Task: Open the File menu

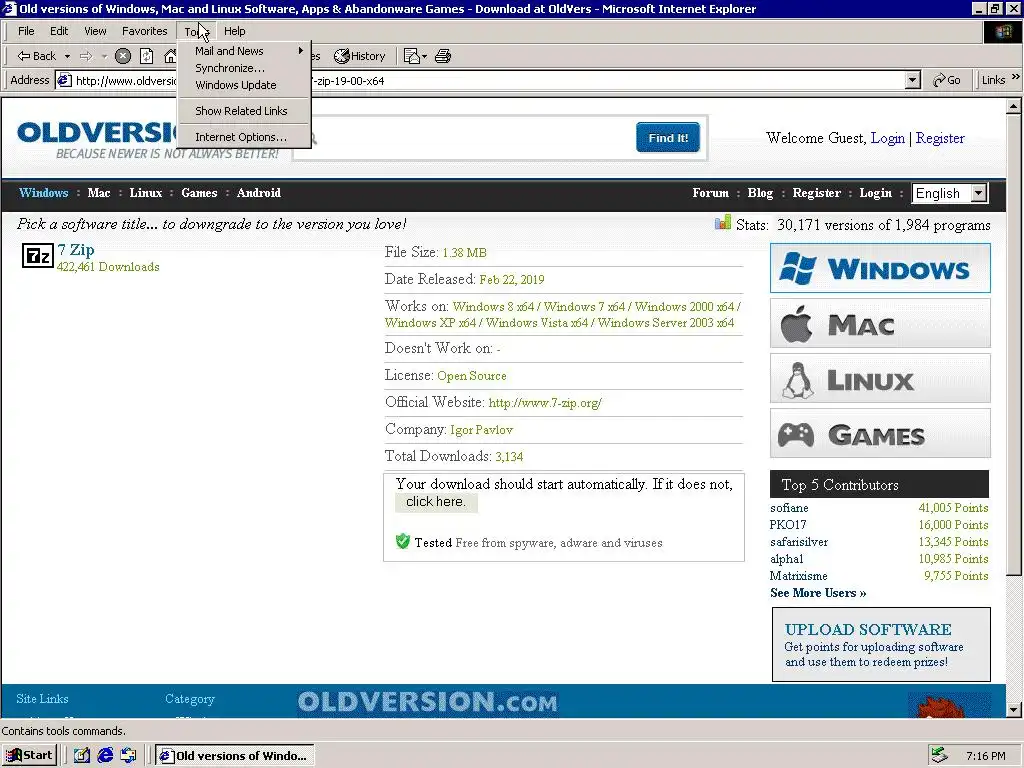Action: 26,31
